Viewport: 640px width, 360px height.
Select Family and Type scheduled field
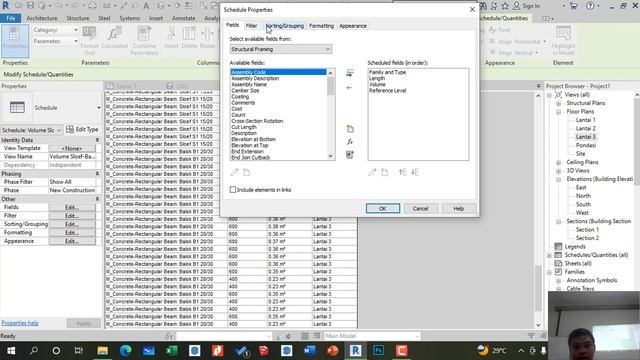coord(387,72)
